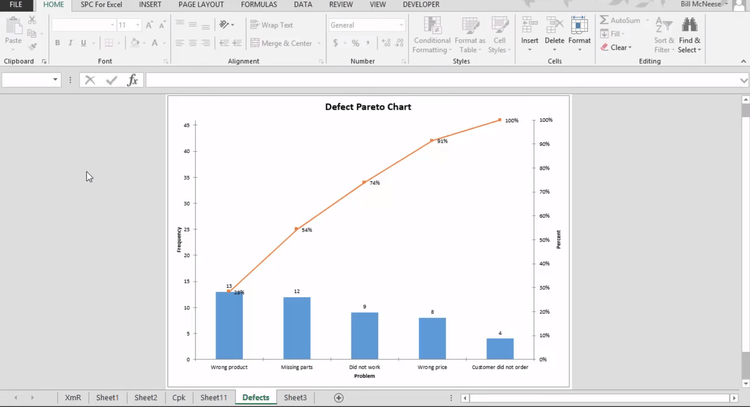Open Cell Styles gallery
Image resolution: width=750 pixels, height=407 pixels.
pyautogui.click(x=499, y=35)
